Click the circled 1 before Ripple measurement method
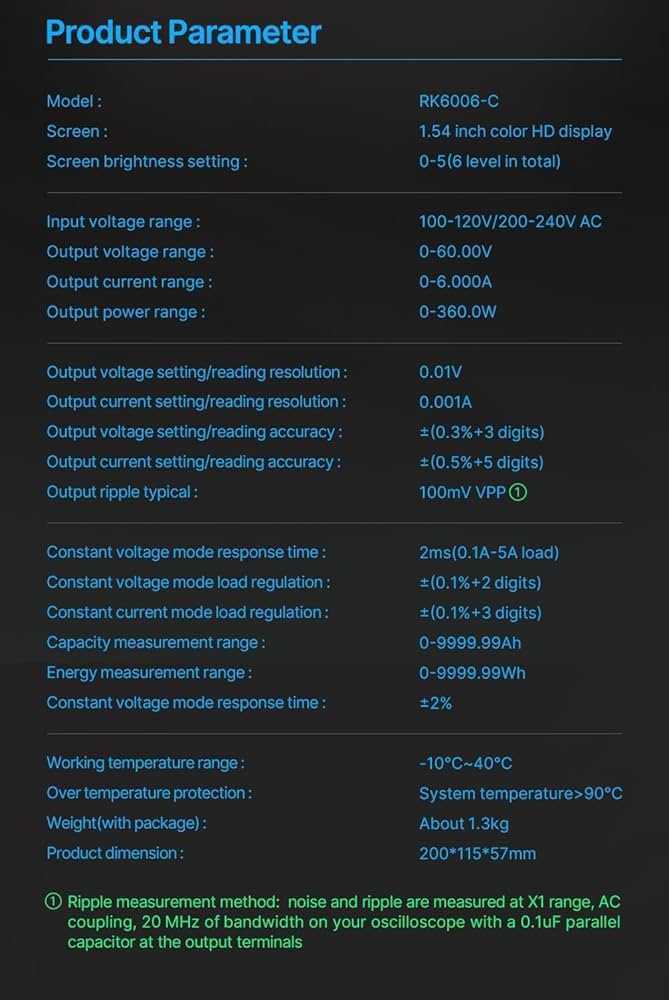Screen dimensions: 669x1000 coord(54,901)
